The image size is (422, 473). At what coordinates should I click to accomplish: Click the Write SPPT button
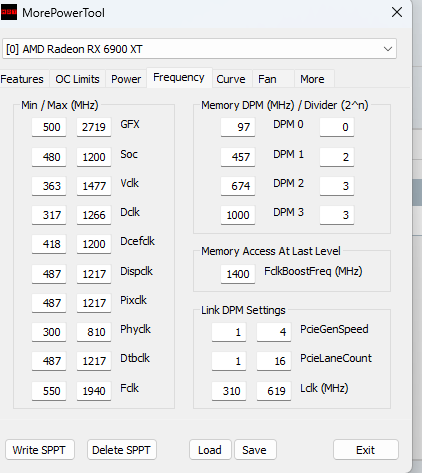pyautogui.click(x=39, y=450)
